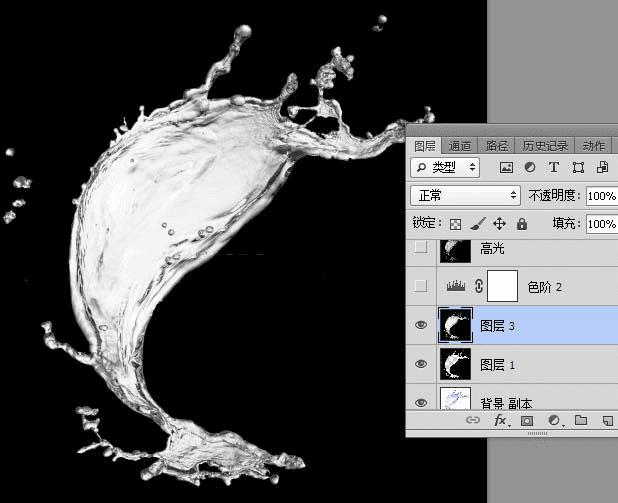
Task: Click the 不透明度 opacity value field
Action: pyautogui.click(x=602, y=196)
